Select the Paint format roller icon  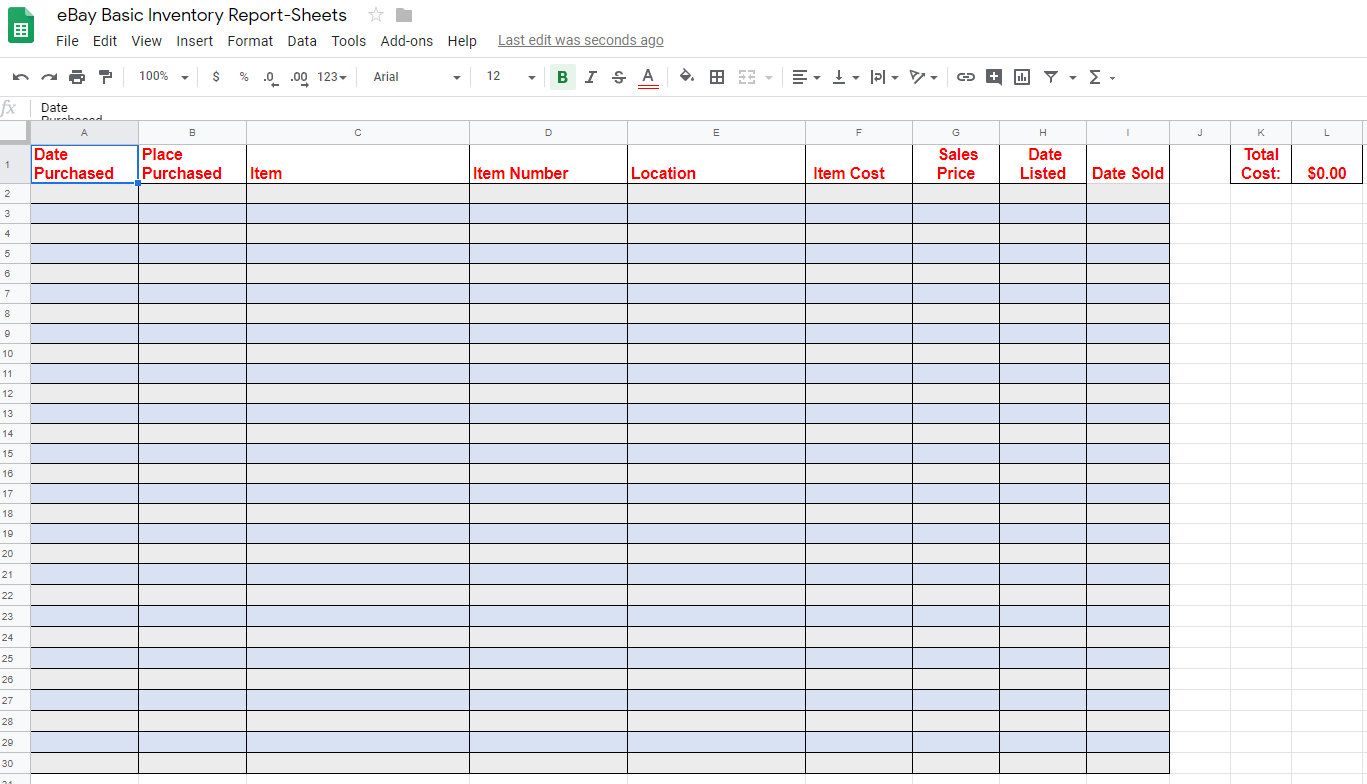(105, 77)
